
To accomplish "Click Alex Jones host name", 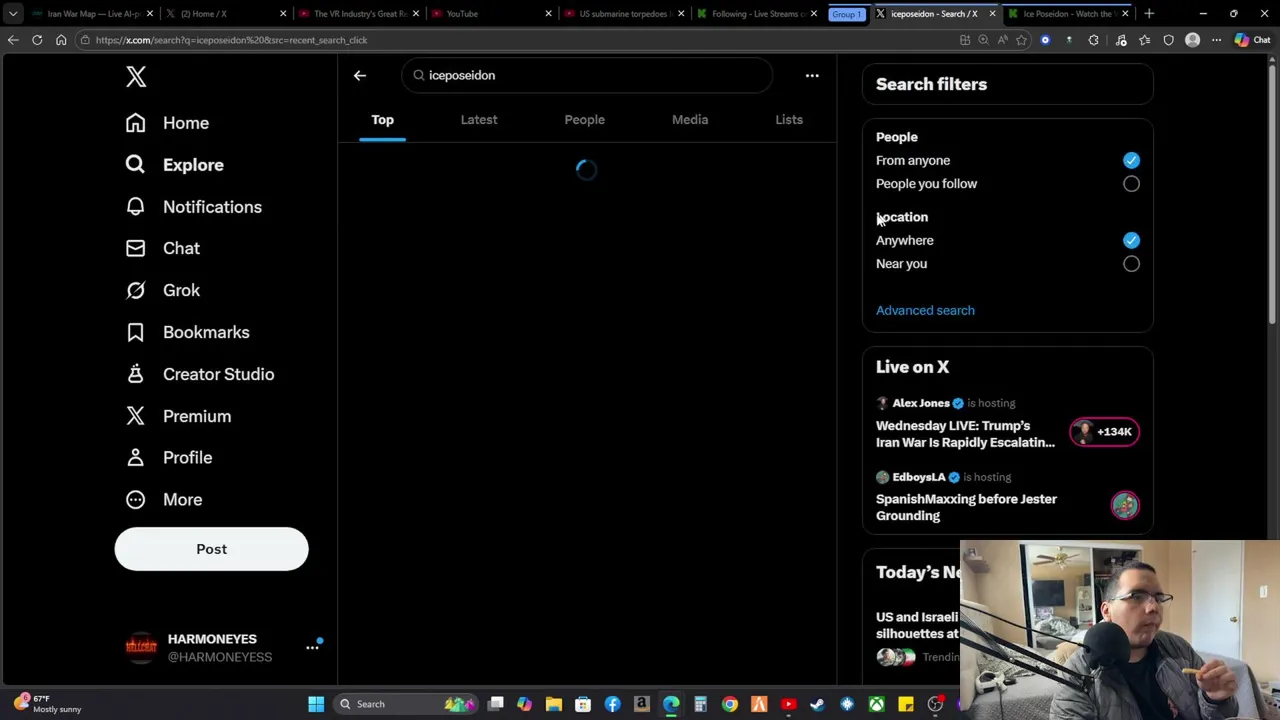I will click(921, 403).
